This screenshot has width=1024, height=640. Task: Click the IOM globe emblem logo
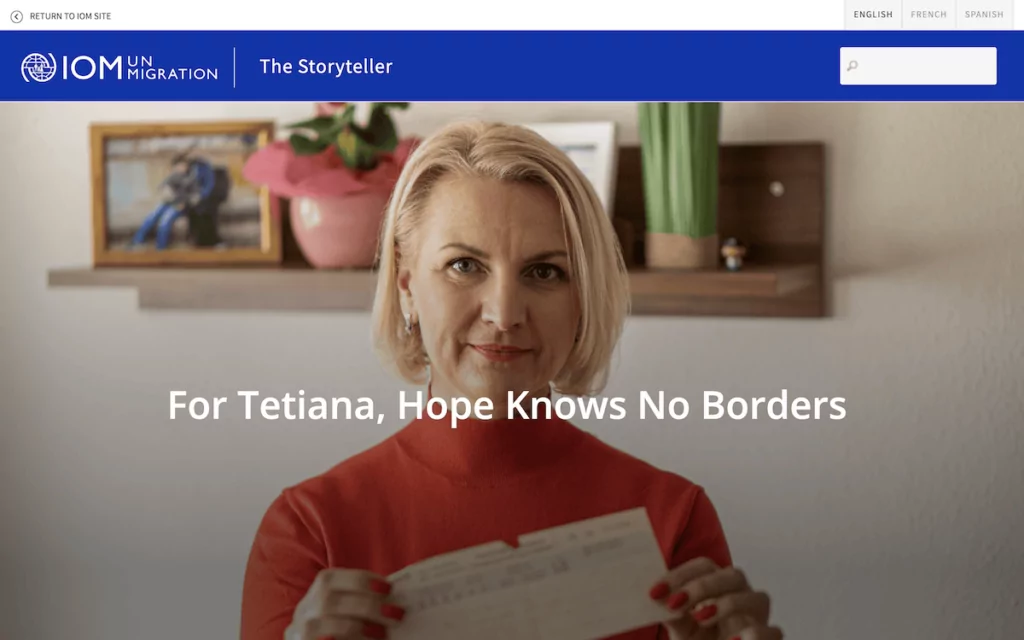[39, 67]
